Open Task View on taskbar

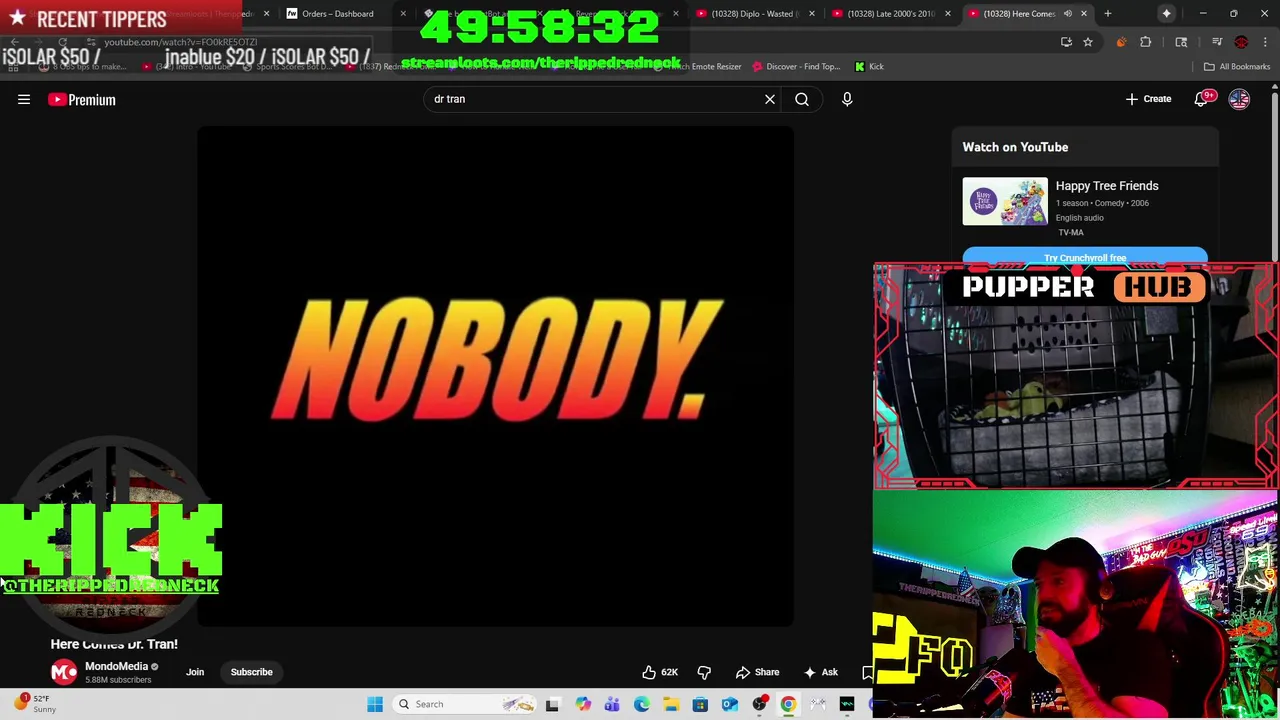(x=552, y=704)
